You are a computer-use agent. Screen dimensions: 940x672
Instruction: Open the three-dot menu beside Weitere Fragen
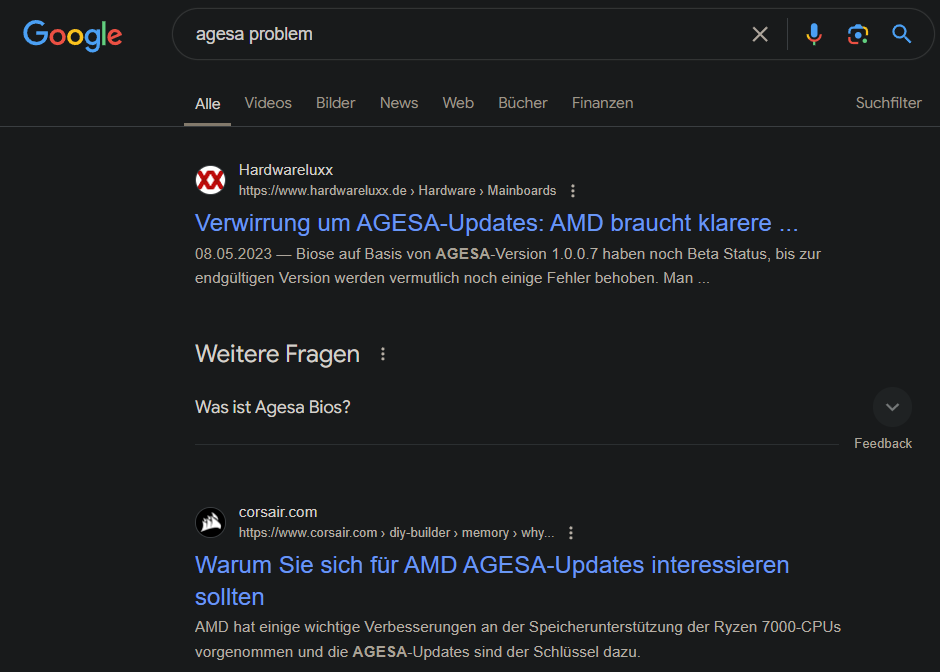click(x=382, y=354)
